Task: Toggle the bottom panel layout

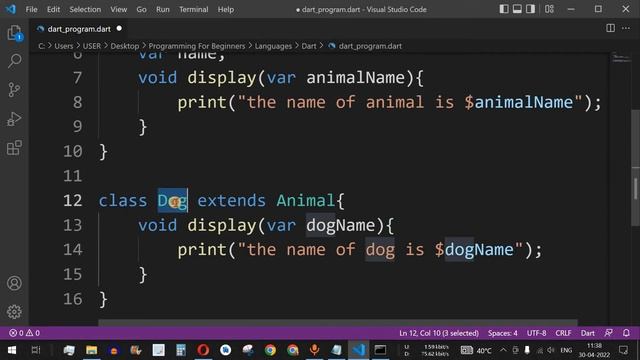Action: pyautogui.click(x=517, y=9)
